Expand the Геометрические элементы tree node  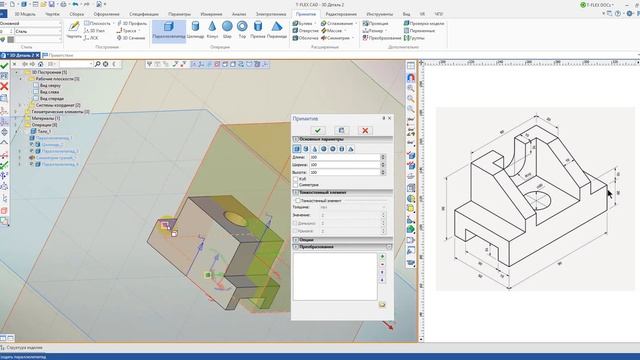(x=17, y=111)
